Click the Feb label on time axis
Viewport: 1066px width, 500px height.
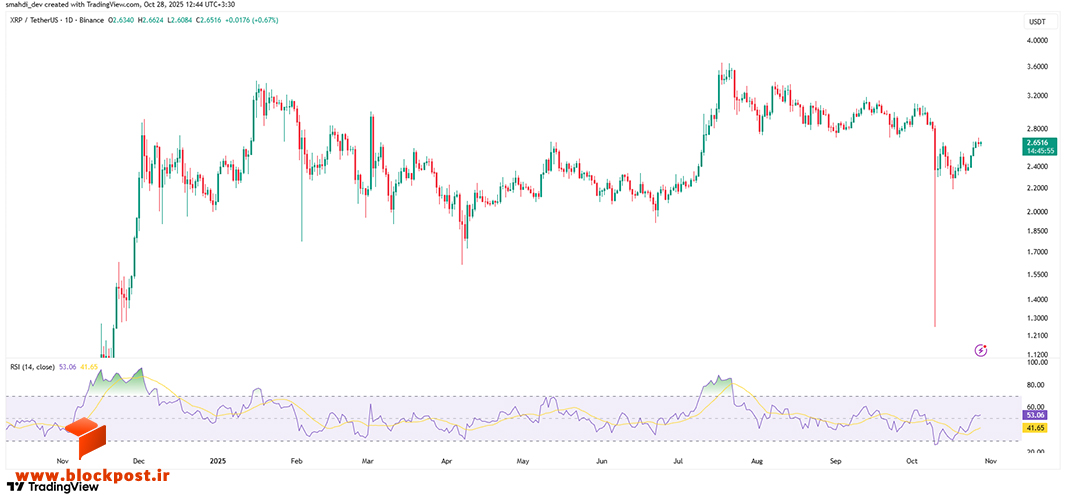[296, 461]
